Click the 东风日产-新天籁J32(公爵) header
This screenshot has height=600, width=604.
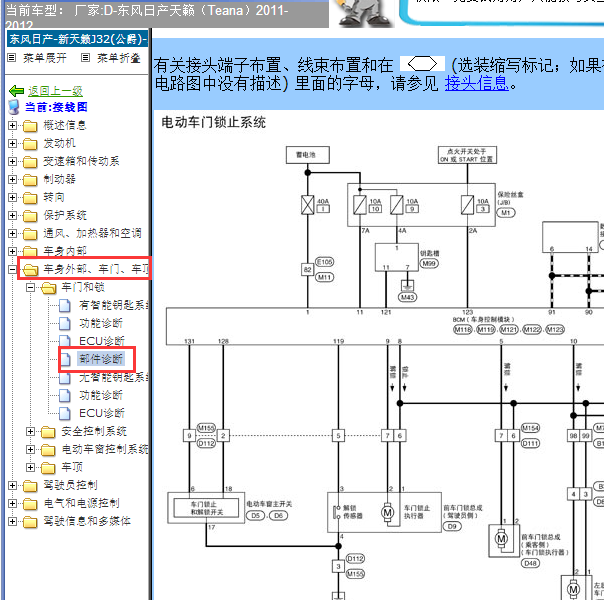click(x=77, y=39)
